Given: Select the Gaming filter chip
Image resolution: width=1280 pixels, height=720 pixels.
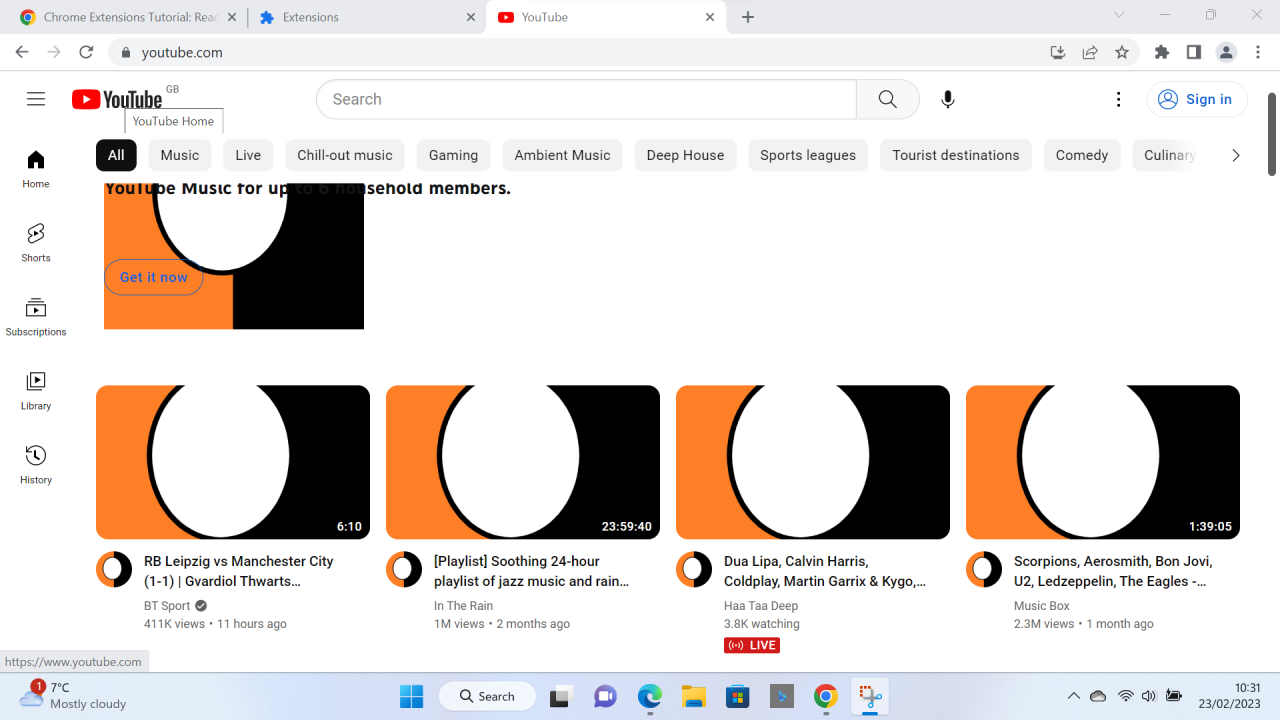Looking at the screenshot, I should coord(453,155).
